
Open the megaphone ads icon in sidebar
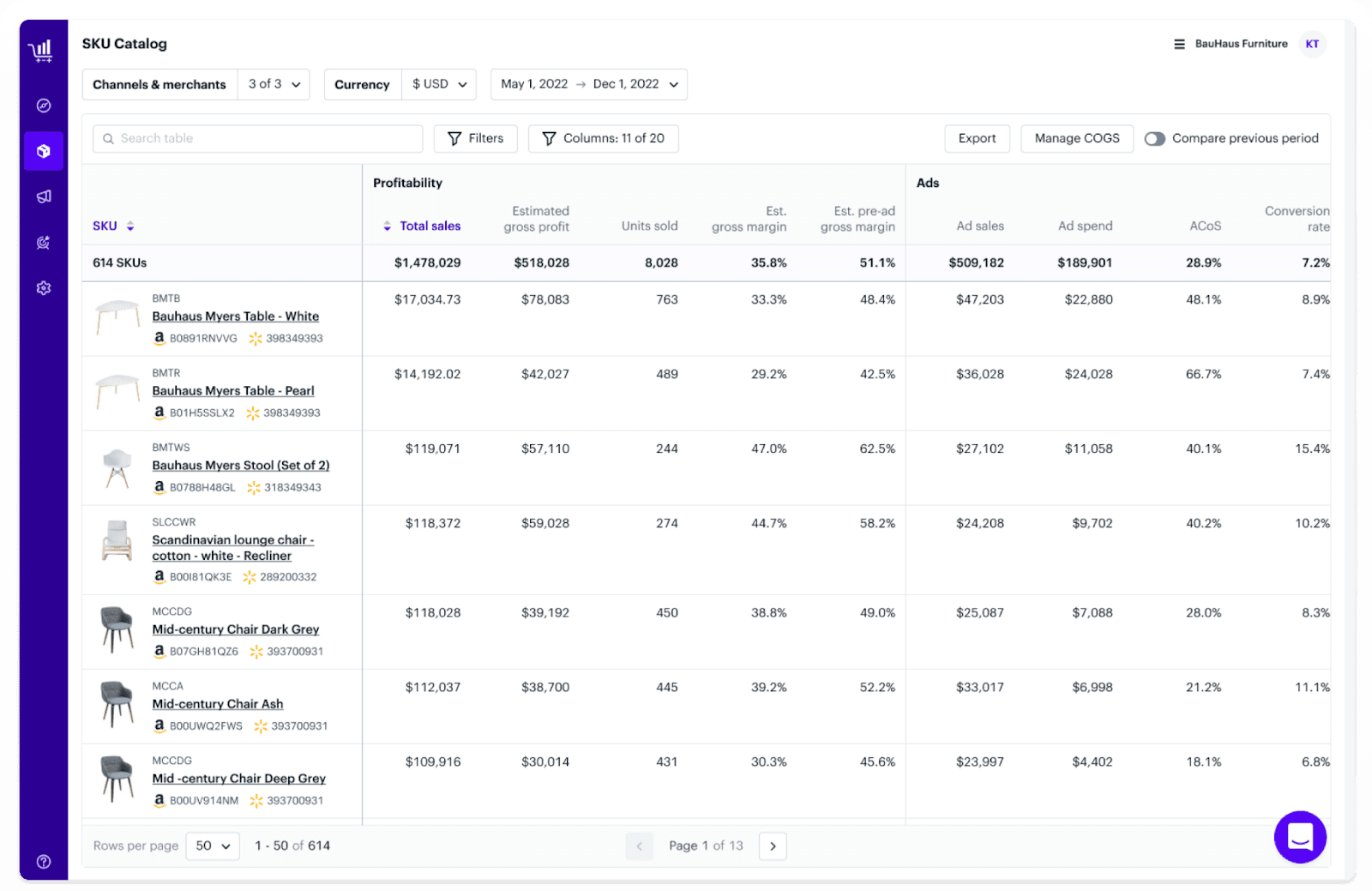(x=44, y=197)
